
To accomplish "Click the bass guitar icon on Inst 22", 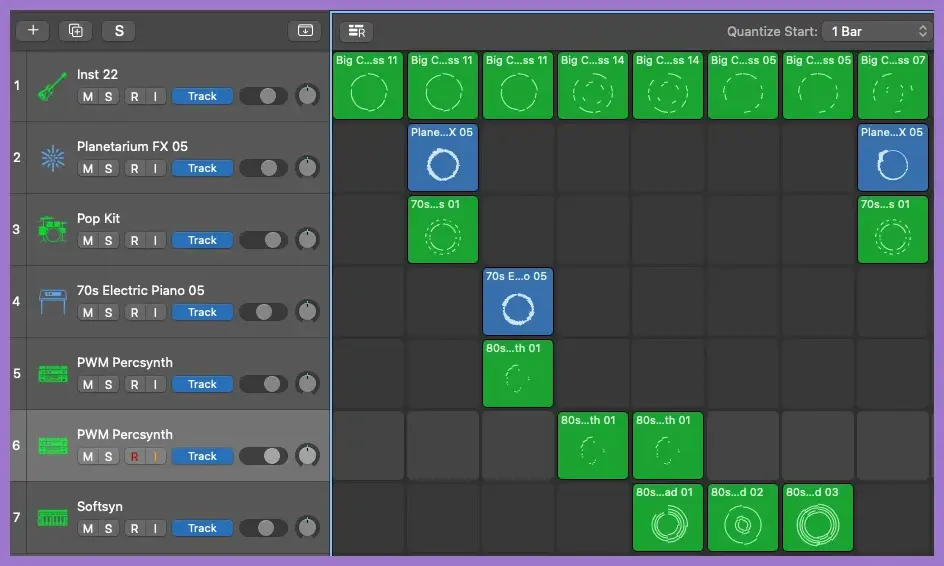I will coord(51,86).
